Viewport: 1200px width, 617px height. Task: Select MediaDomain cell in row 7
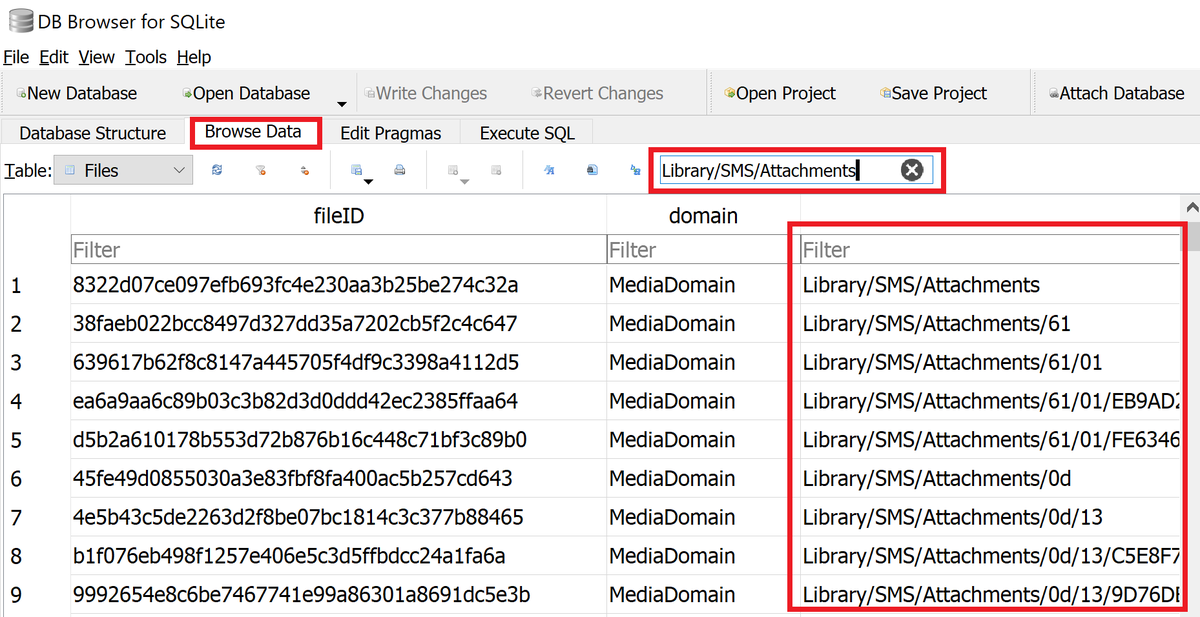[703, 517]
